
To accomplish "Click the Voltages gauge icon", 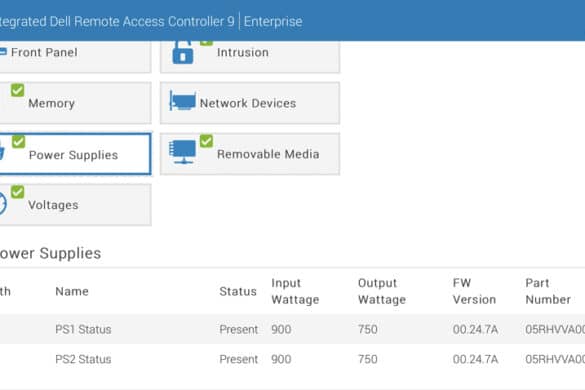I will tap(3, 203).
